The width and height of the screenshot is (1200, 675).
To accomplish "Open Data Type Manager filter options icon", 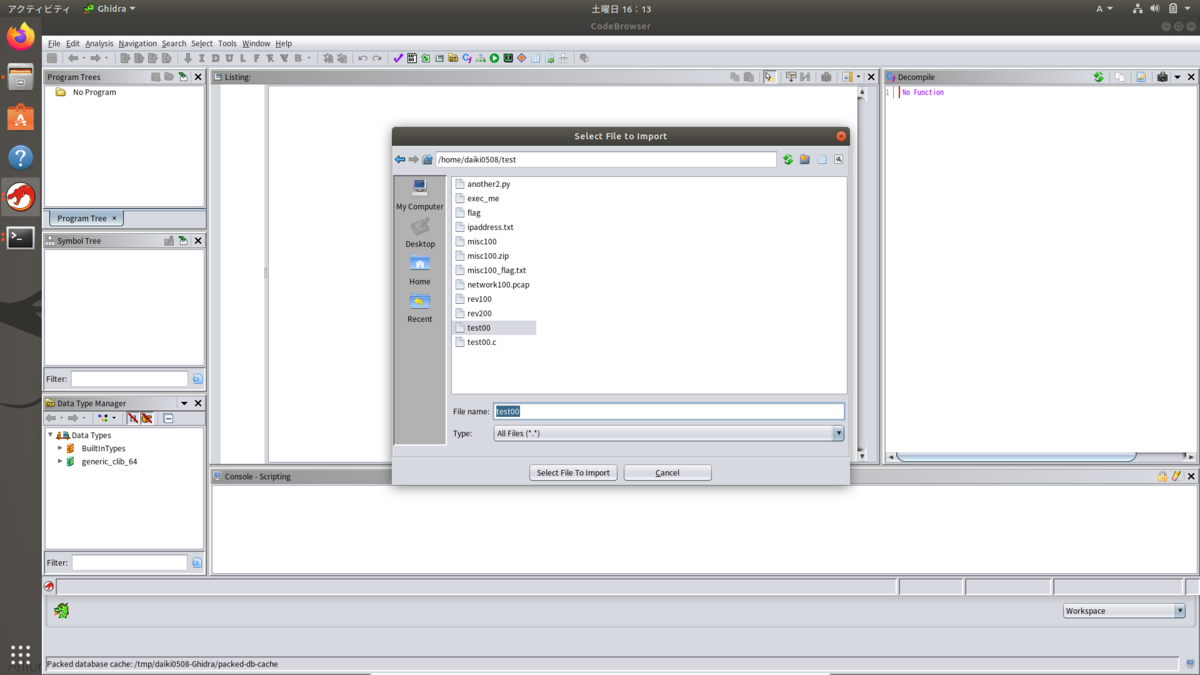I will coord(197,563).
